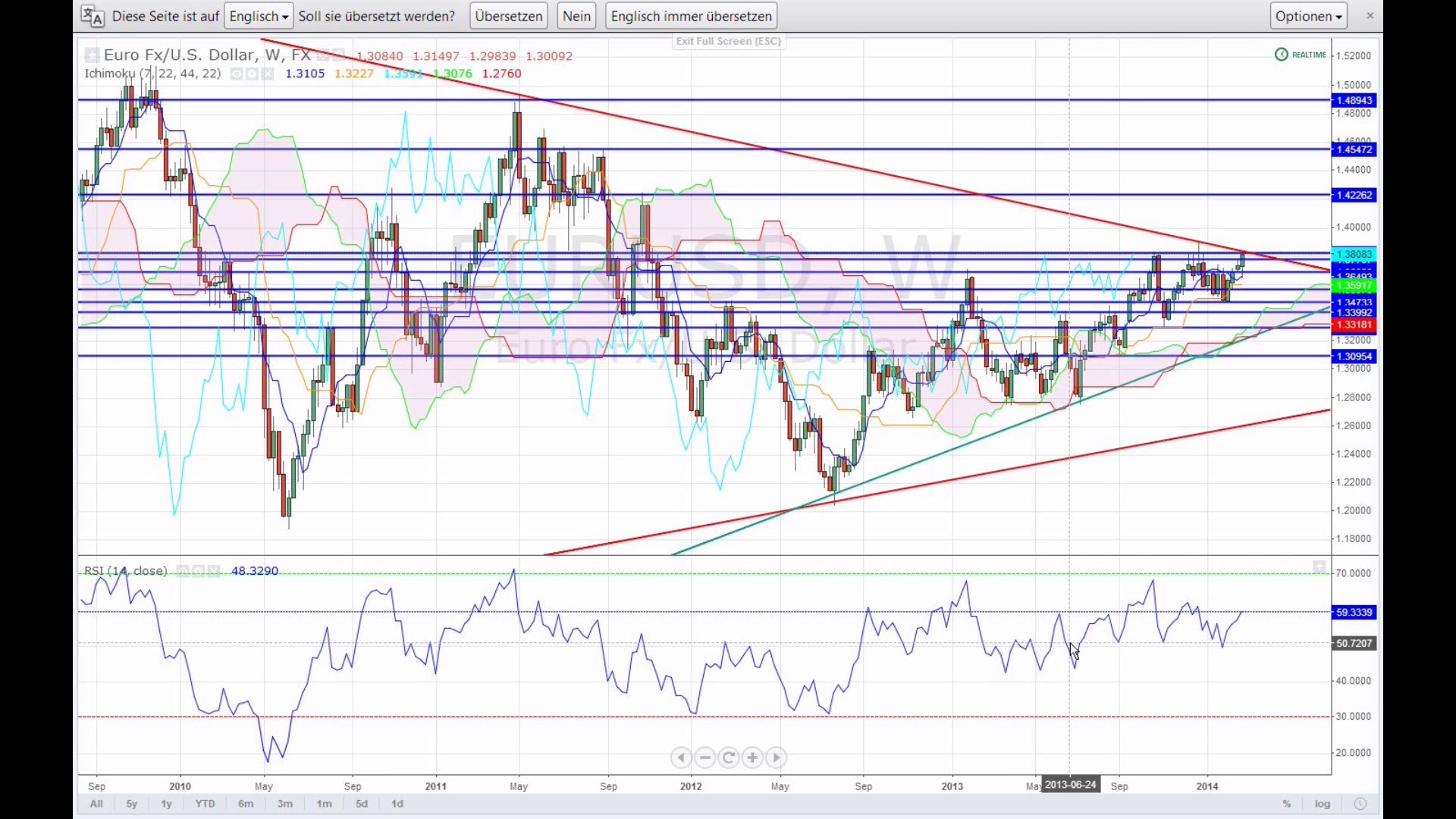Click the Nein button
The width and height of the screenshot is (1456, 819).
click(x=576, y=16)
